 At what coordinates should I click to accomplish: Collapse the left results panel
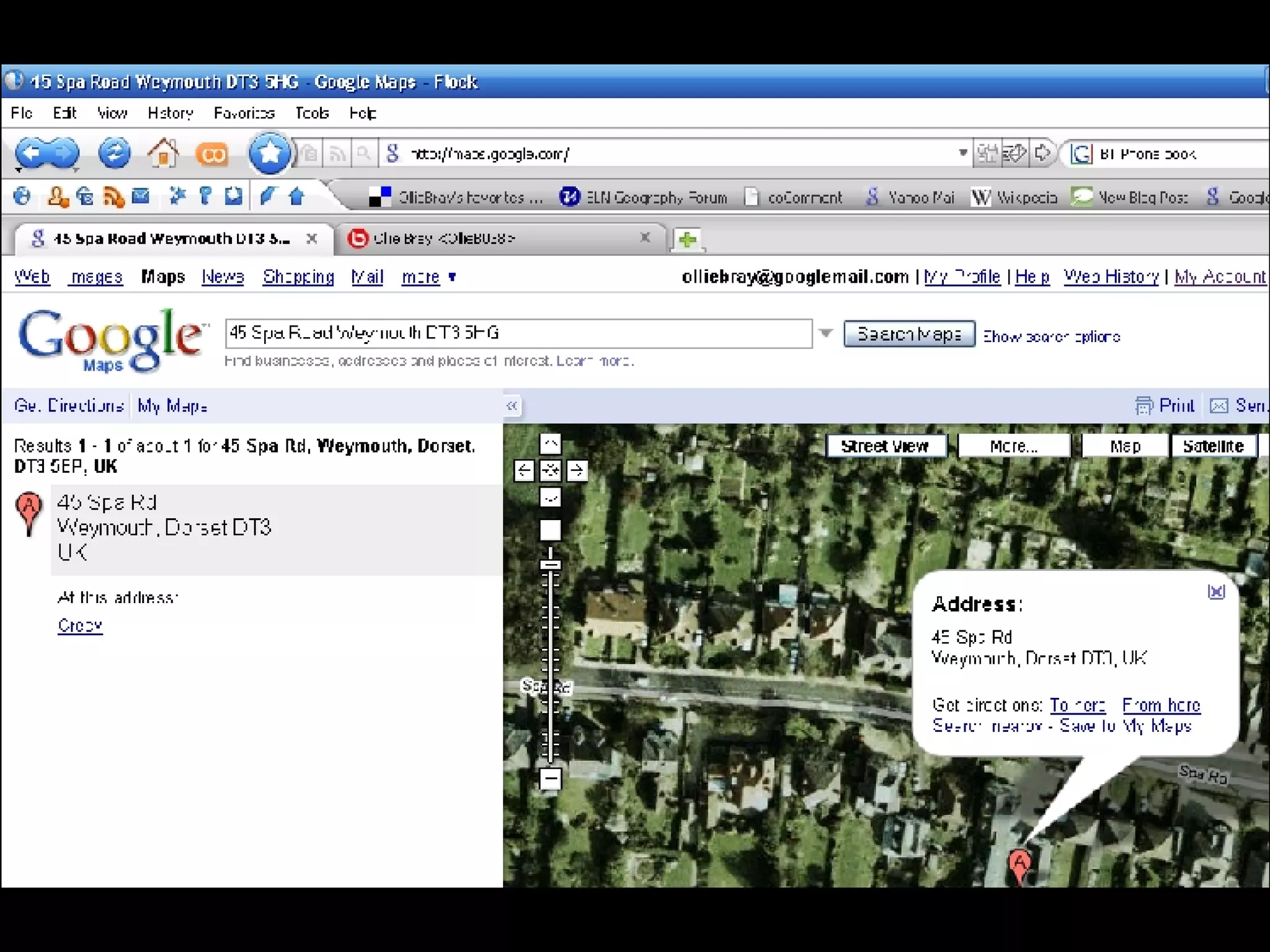[512, 406]
